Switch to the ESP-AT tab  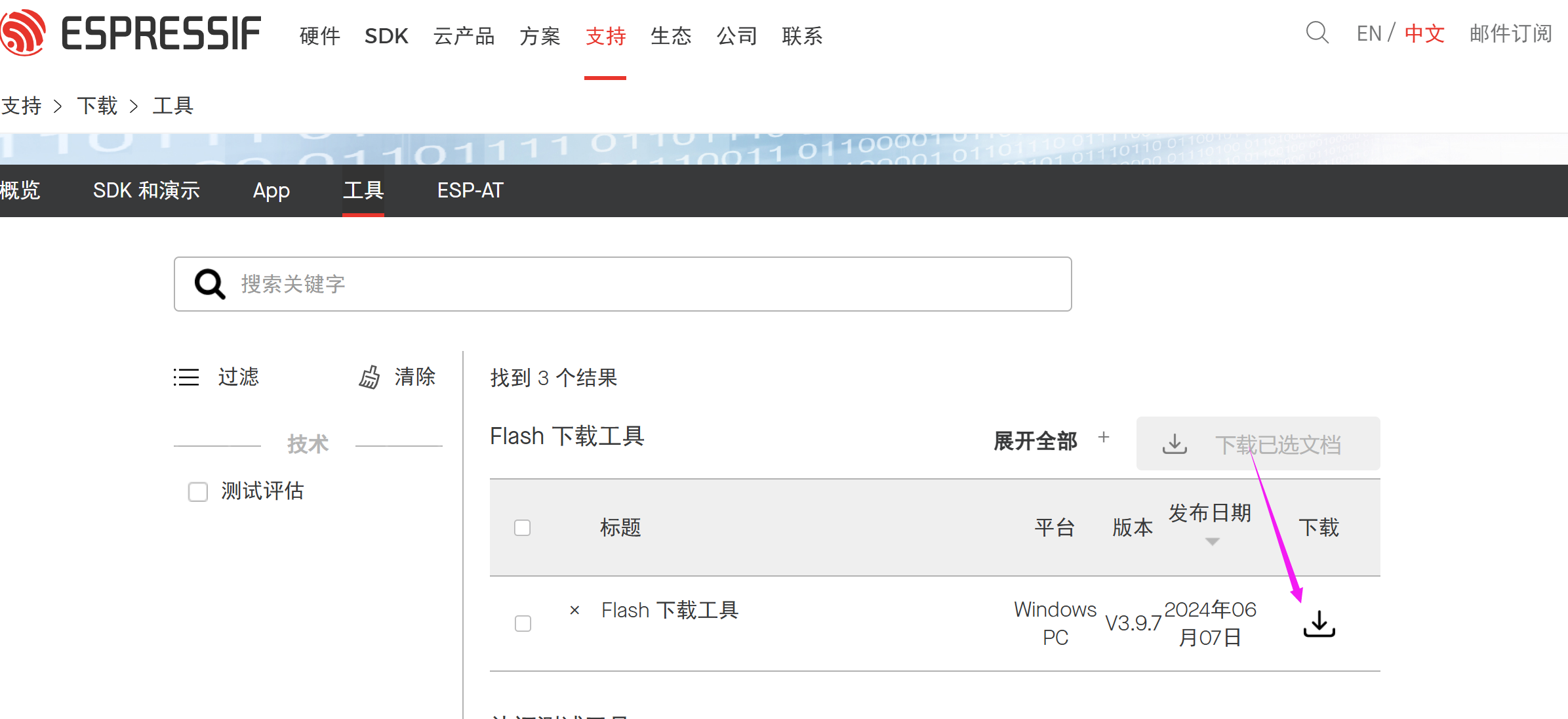(x=470, y=190)
